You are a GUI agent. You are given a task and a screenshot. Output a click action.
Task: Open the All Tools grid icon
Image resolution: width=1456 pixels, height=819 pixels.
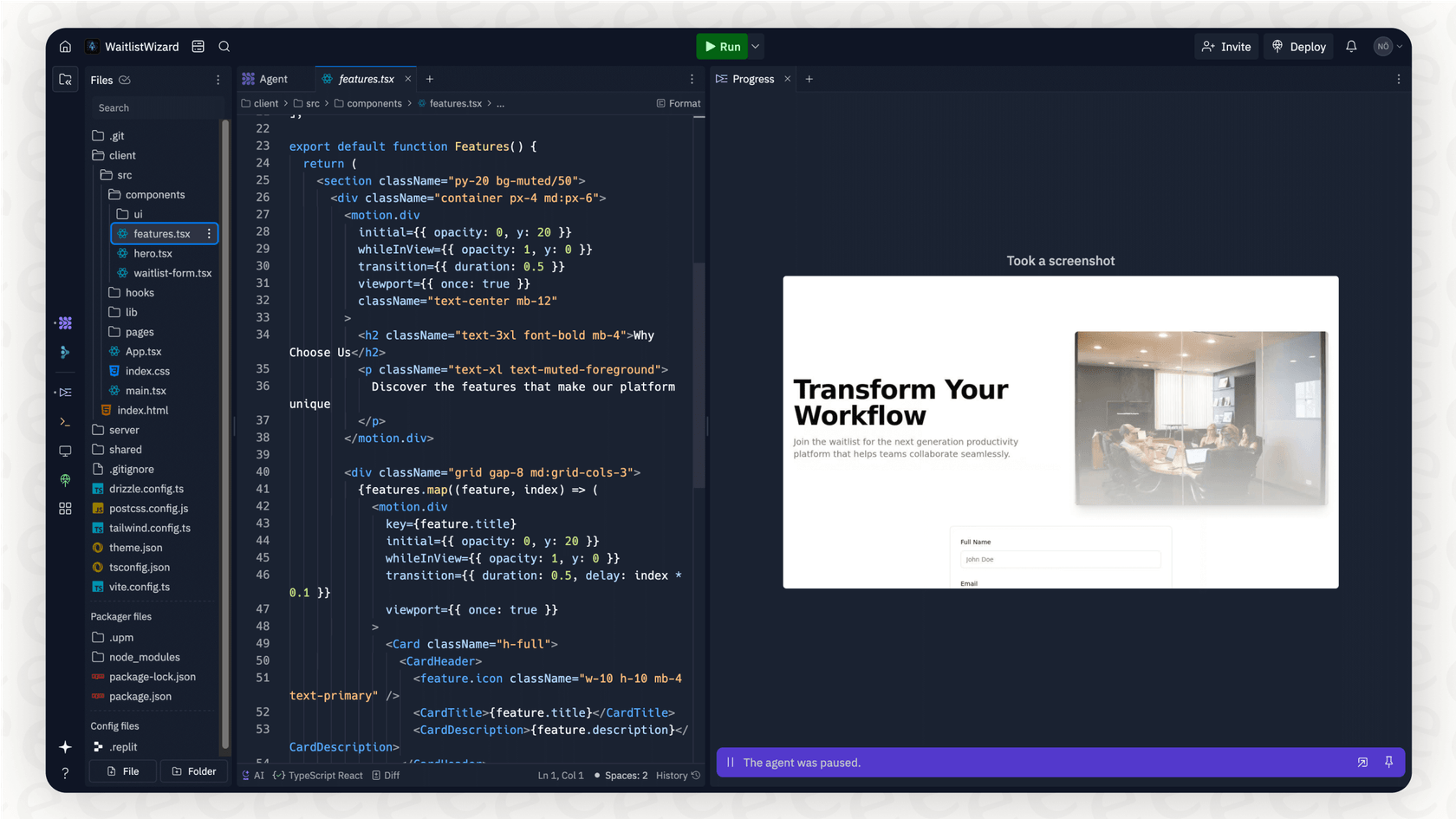point(65,508)
